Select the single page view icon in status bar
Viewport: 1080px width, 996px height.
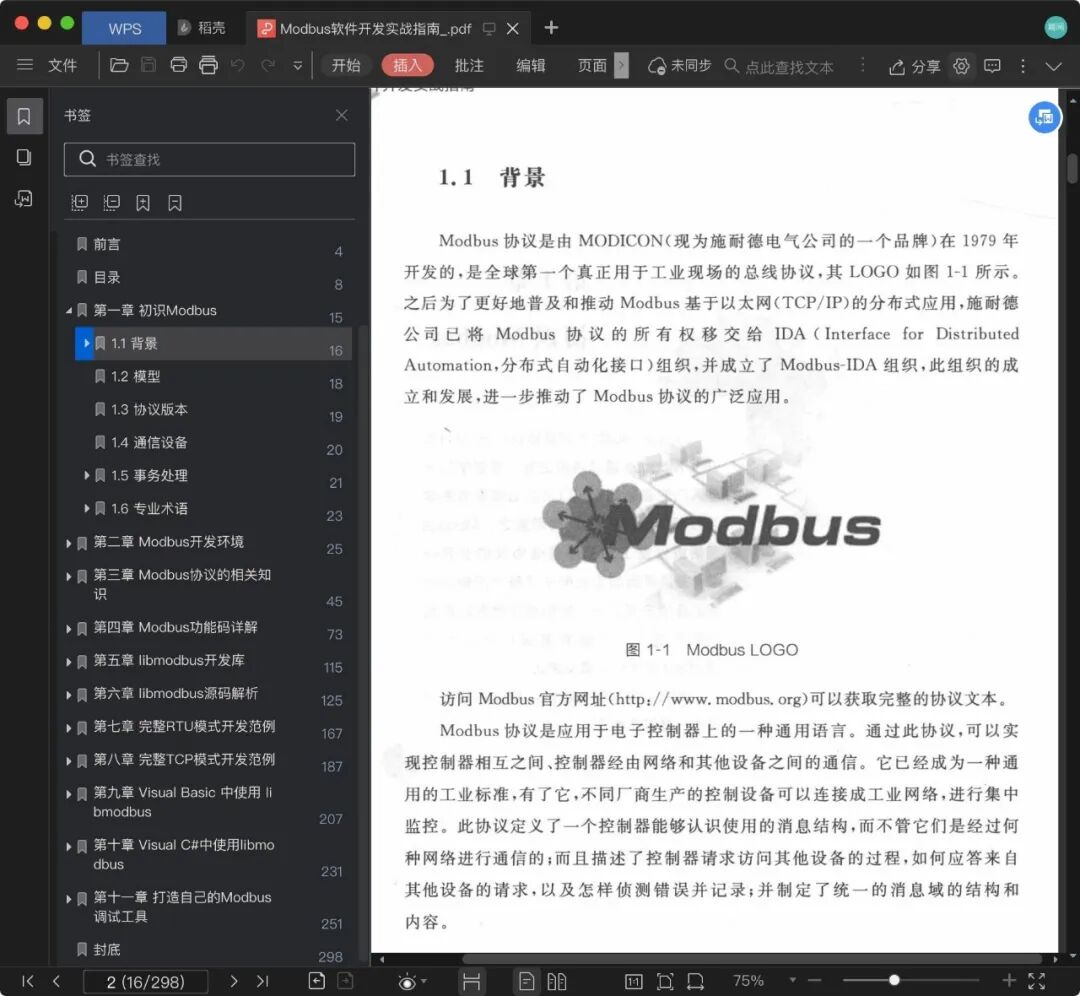coord(526,982)
